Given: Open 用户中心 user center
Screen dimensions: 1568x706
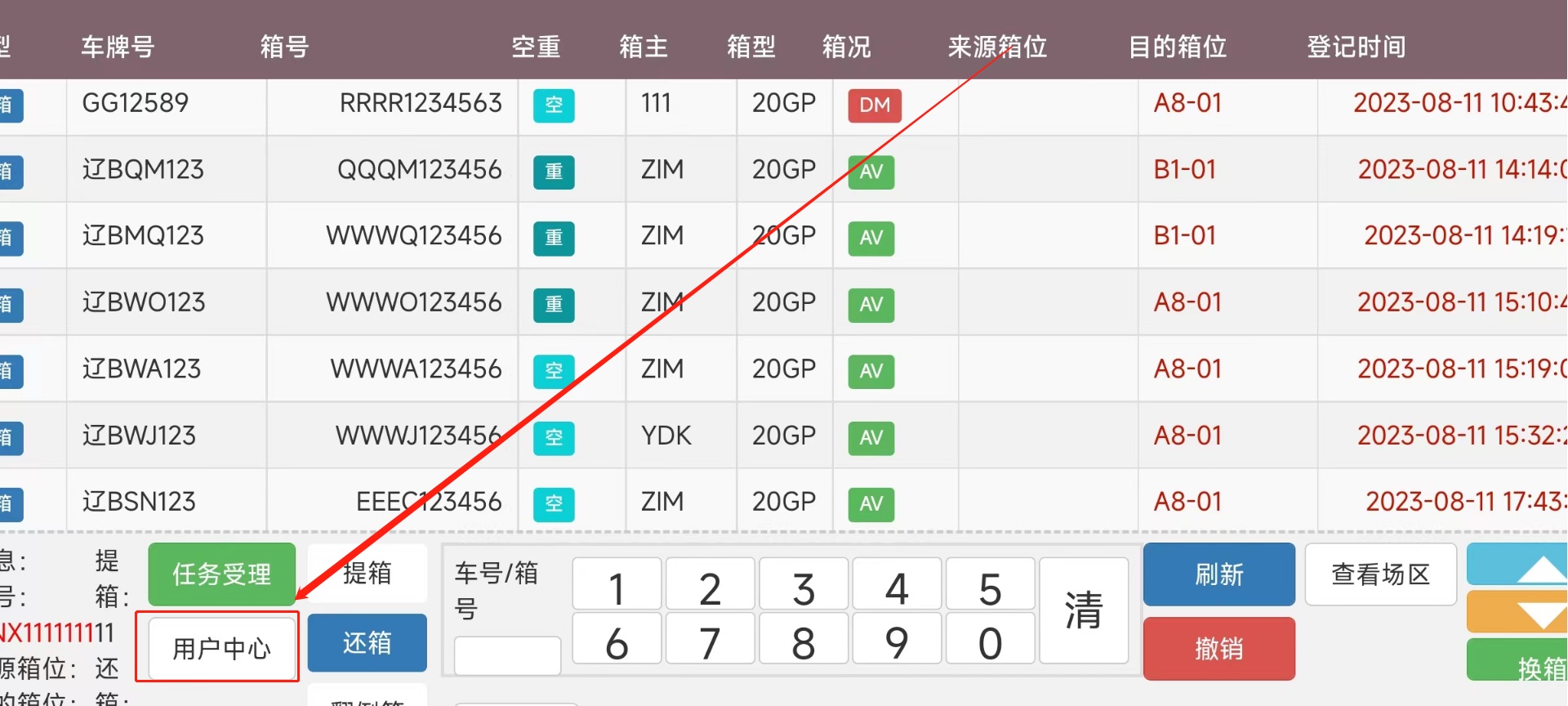Looking at the screenshot, I should point(221,649).
